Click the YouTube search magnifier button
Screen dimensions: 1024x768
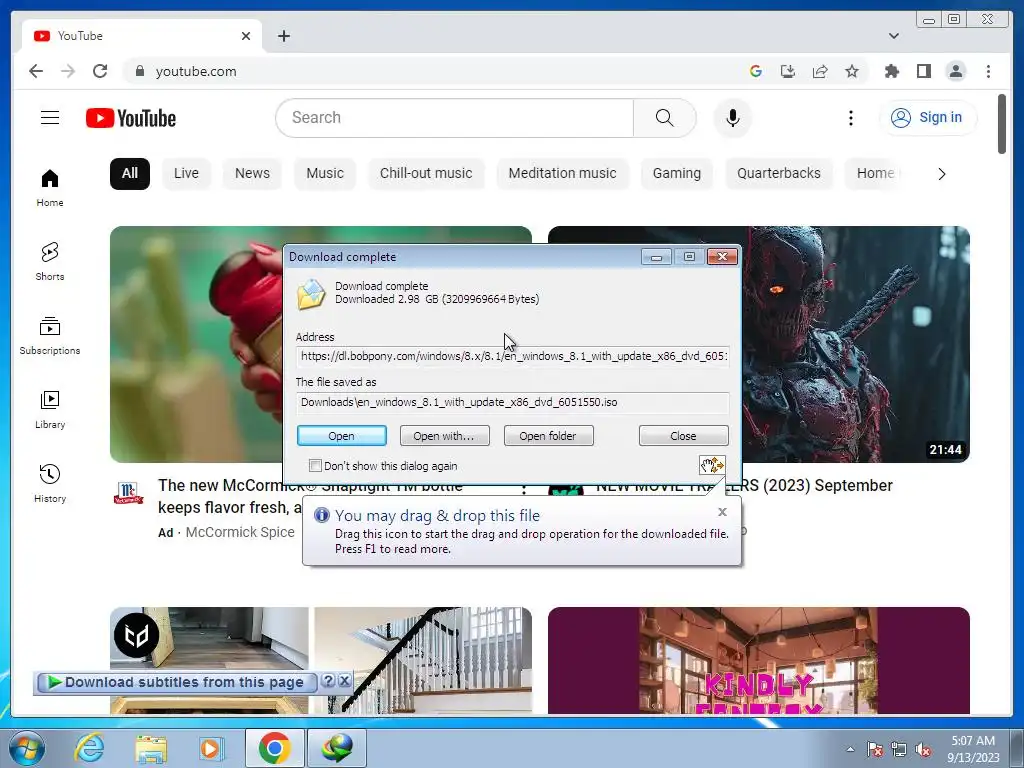(x=664, y=118)
